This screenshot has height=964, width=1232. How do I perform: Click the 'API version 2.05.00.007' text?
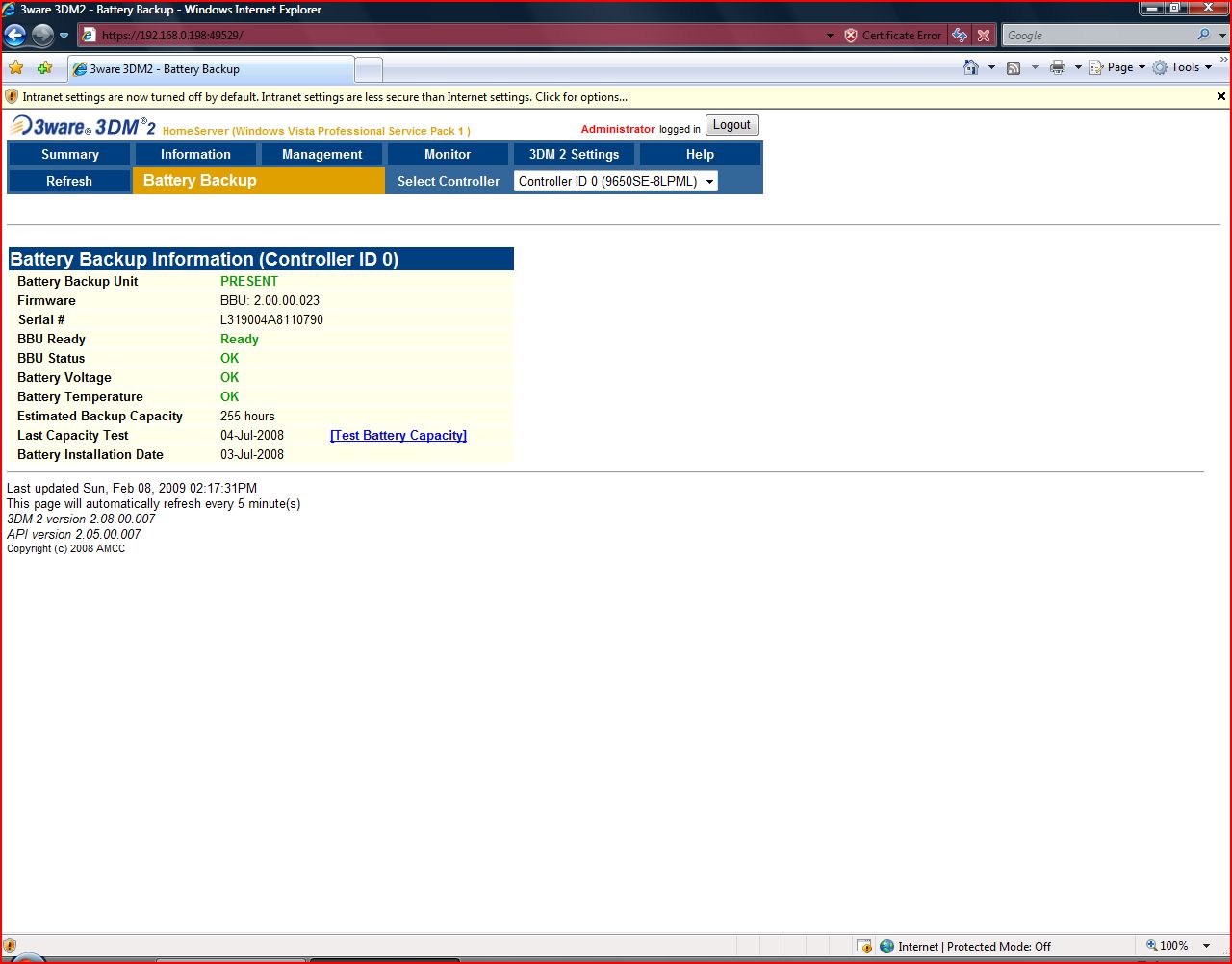74,534
